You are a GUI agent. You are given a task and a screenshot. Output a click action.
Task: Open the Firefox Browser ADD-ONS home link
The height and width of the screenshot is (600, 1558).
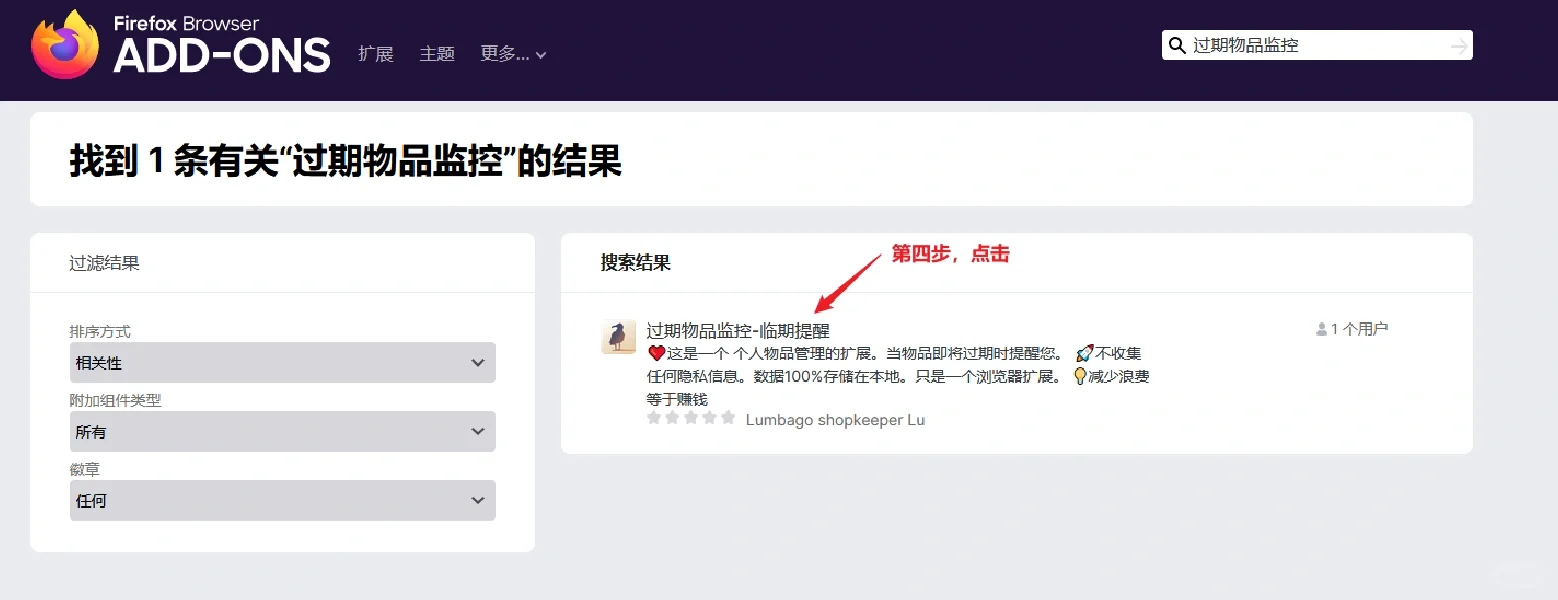pyautogui.click(x=181, y=44)
